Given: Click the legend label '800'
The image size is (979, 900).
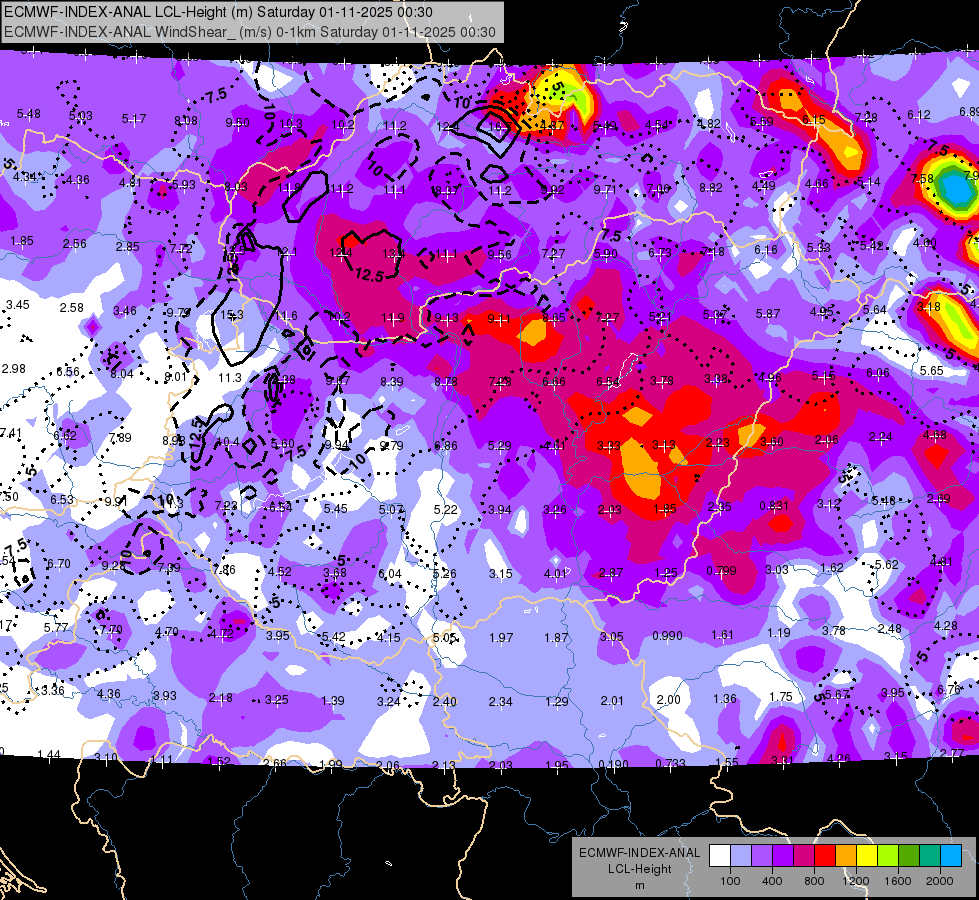Looking at the screenshot, I should point(814,881).
